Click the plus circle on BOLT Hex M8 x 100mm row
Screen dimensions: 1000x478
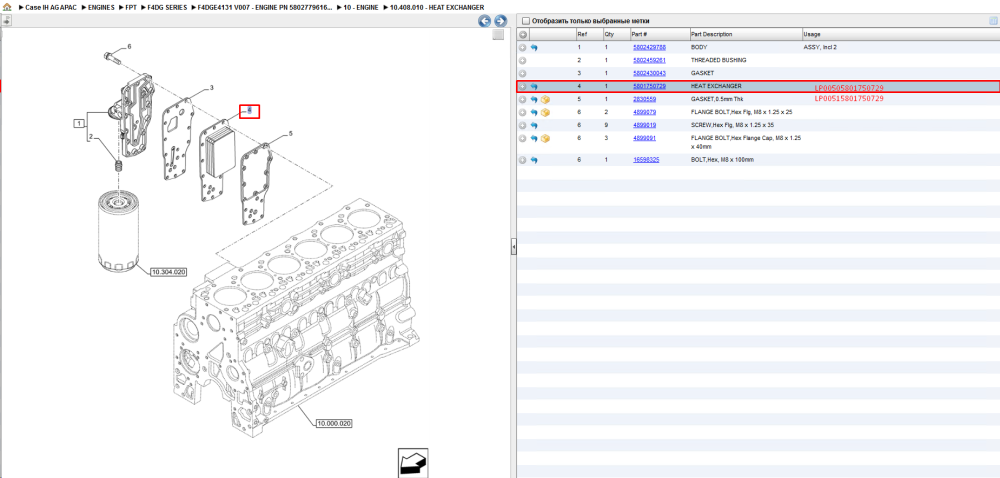[522, 160]
